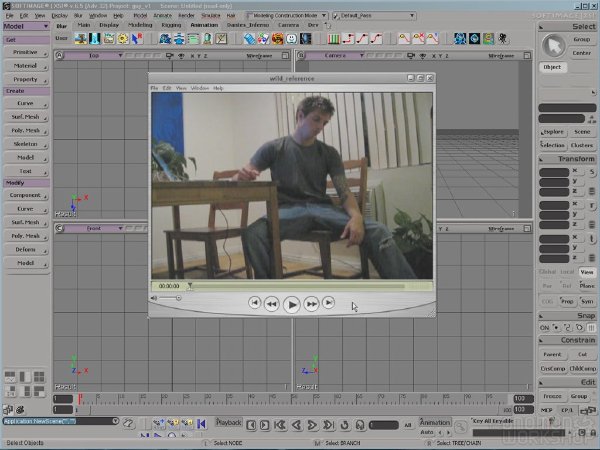Open the Wireframe display menu in Top viewport
This screenshot has width=600, height=450.
259,56
